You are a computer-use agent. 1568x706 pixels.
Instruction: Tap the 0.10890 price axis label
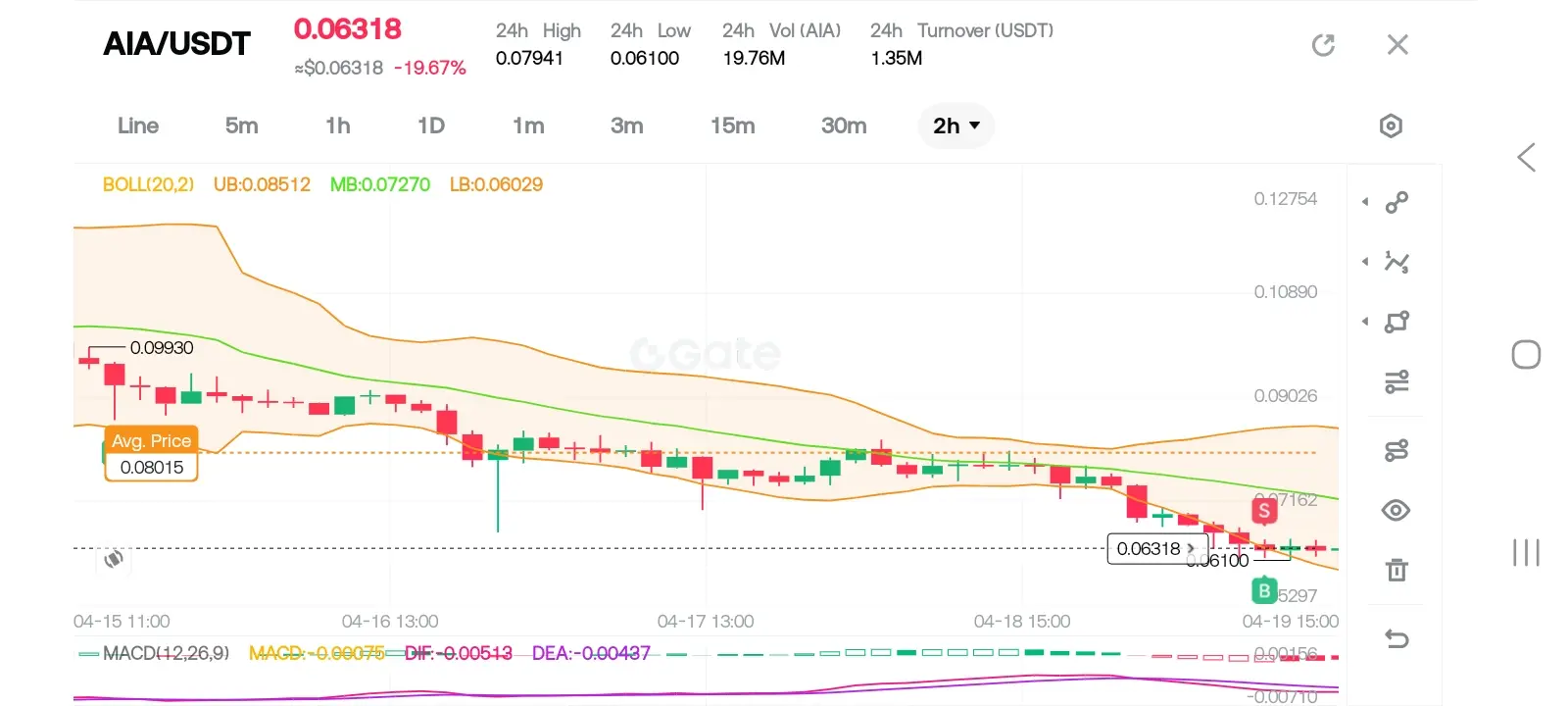point(1286,292)
